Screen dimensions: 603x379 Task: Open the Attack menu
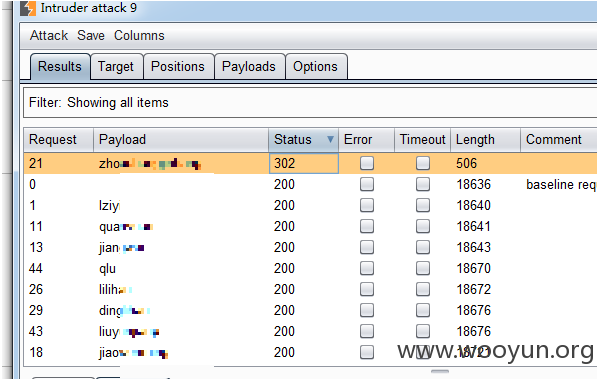tap(49, 35)
